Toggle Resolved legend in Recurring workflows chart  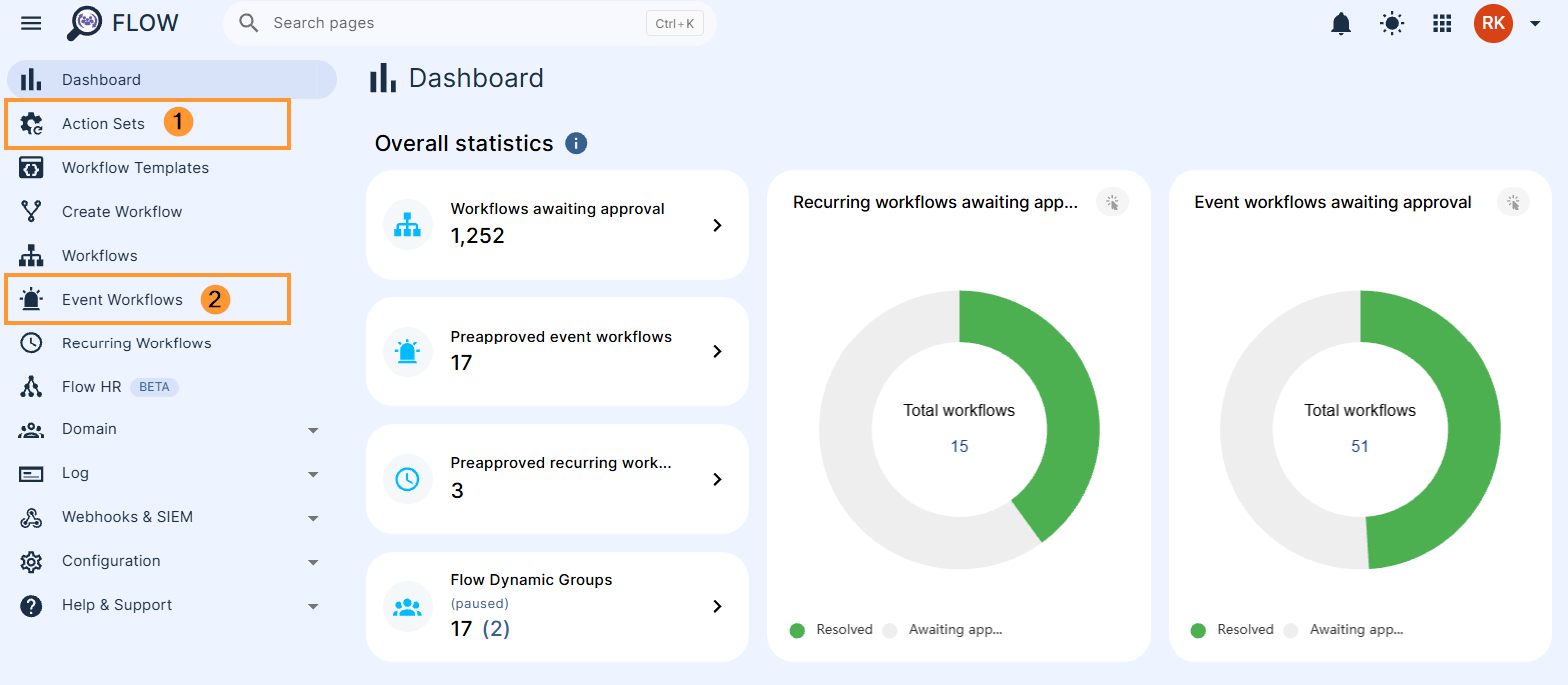coord(831,630)
